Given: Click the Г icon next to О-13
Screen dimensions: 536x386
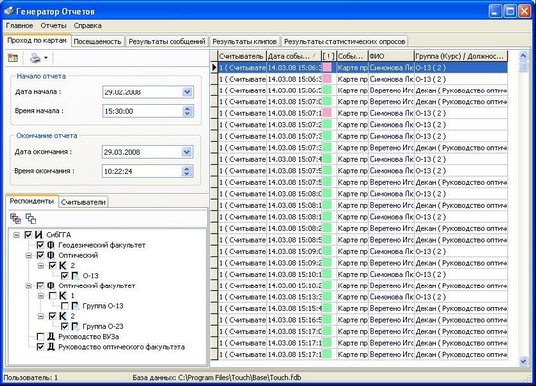Looking at the screenshot, I should (75, 276).
